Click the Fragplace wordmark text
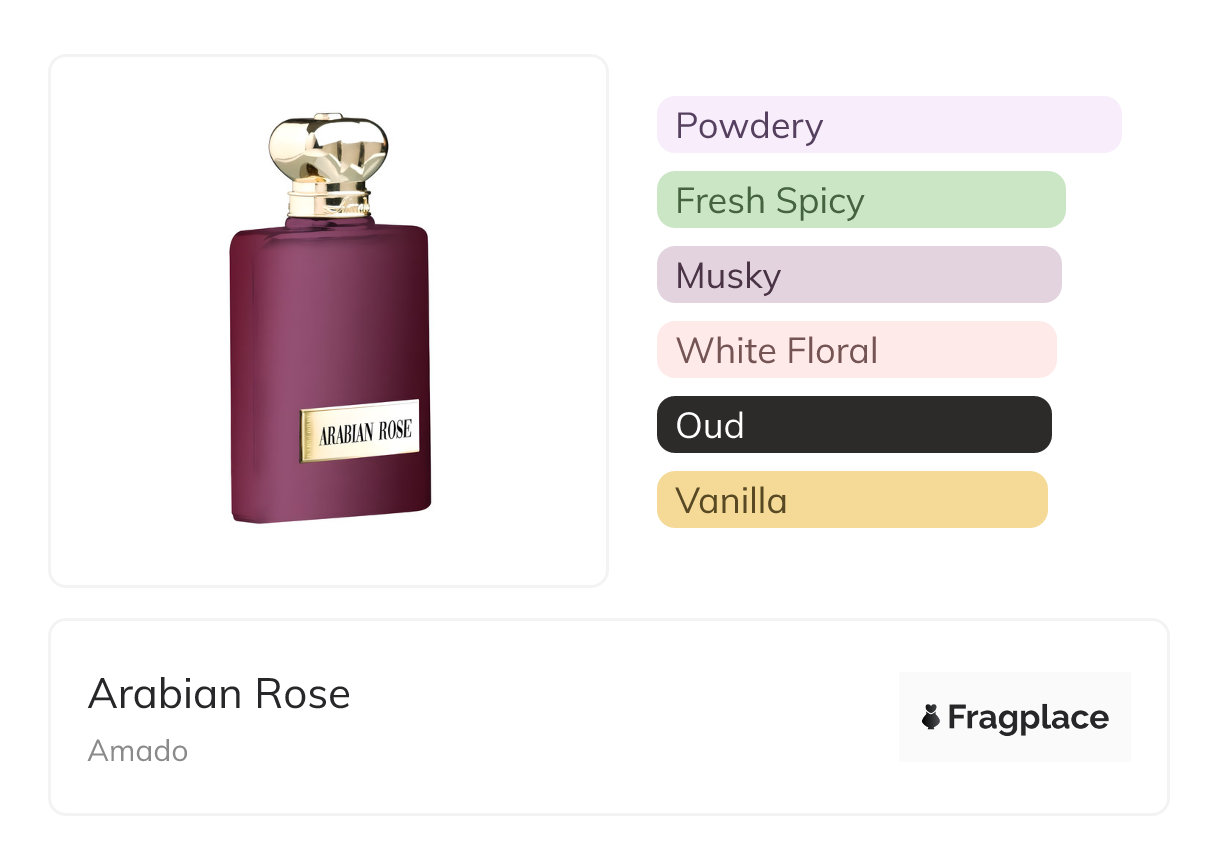1218x864 pixels. tap(1028, 717)
